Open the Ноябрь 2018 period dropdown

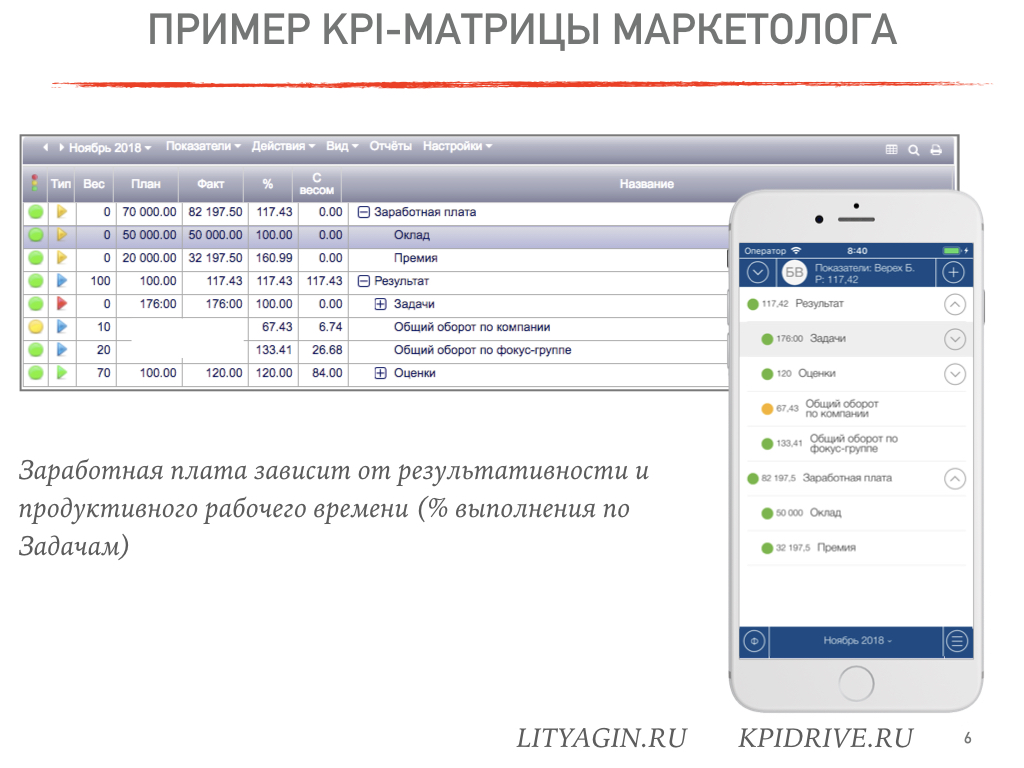click(110, 148)
